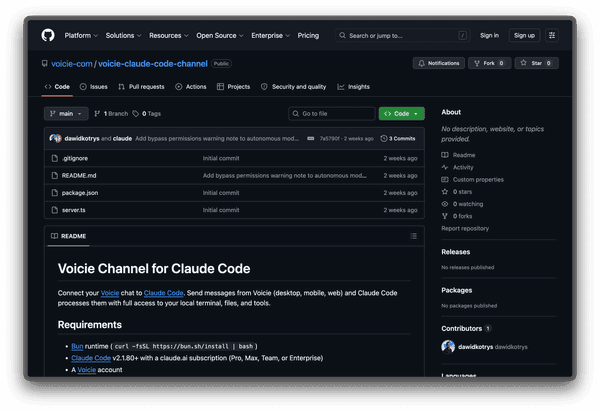Image resolution: width=600 pixels, height=412 pixels.
Task: Follow the Voicie link in intro paragraph
Action: pos(110,293)
